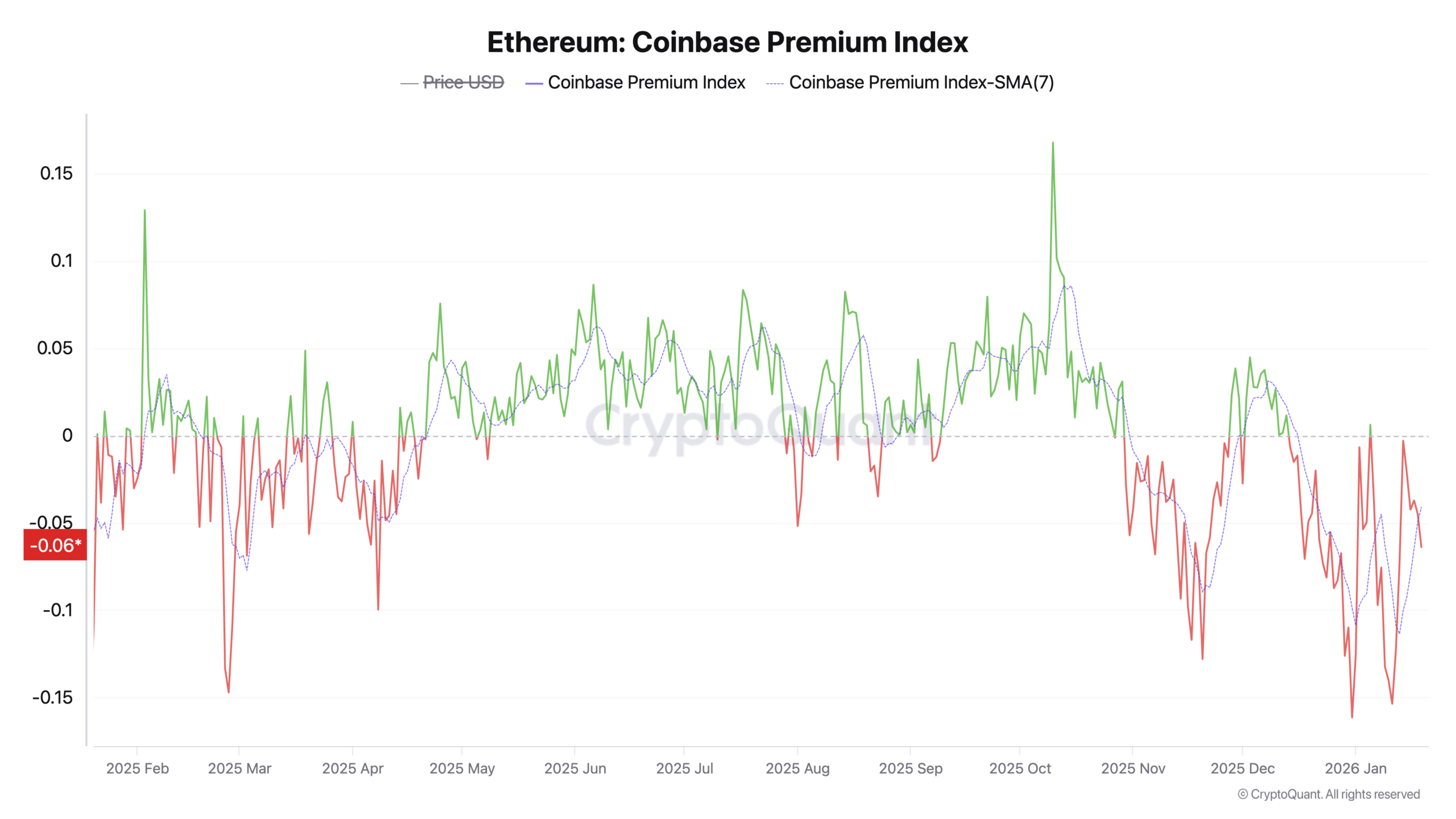Select the 2026 Jan label on time axis
1456x819 pixels.
(1355, 768)
